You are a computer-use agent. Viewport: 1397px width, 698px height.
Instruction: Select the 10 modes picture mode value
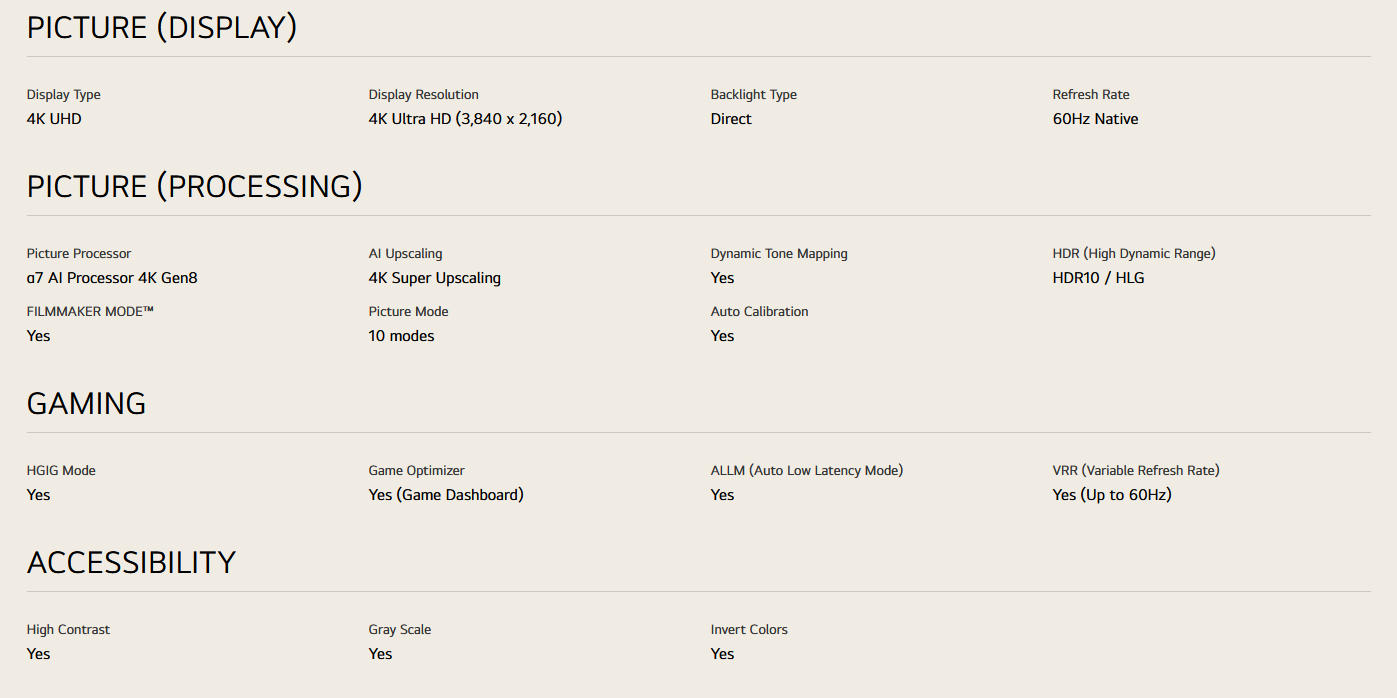401,336
